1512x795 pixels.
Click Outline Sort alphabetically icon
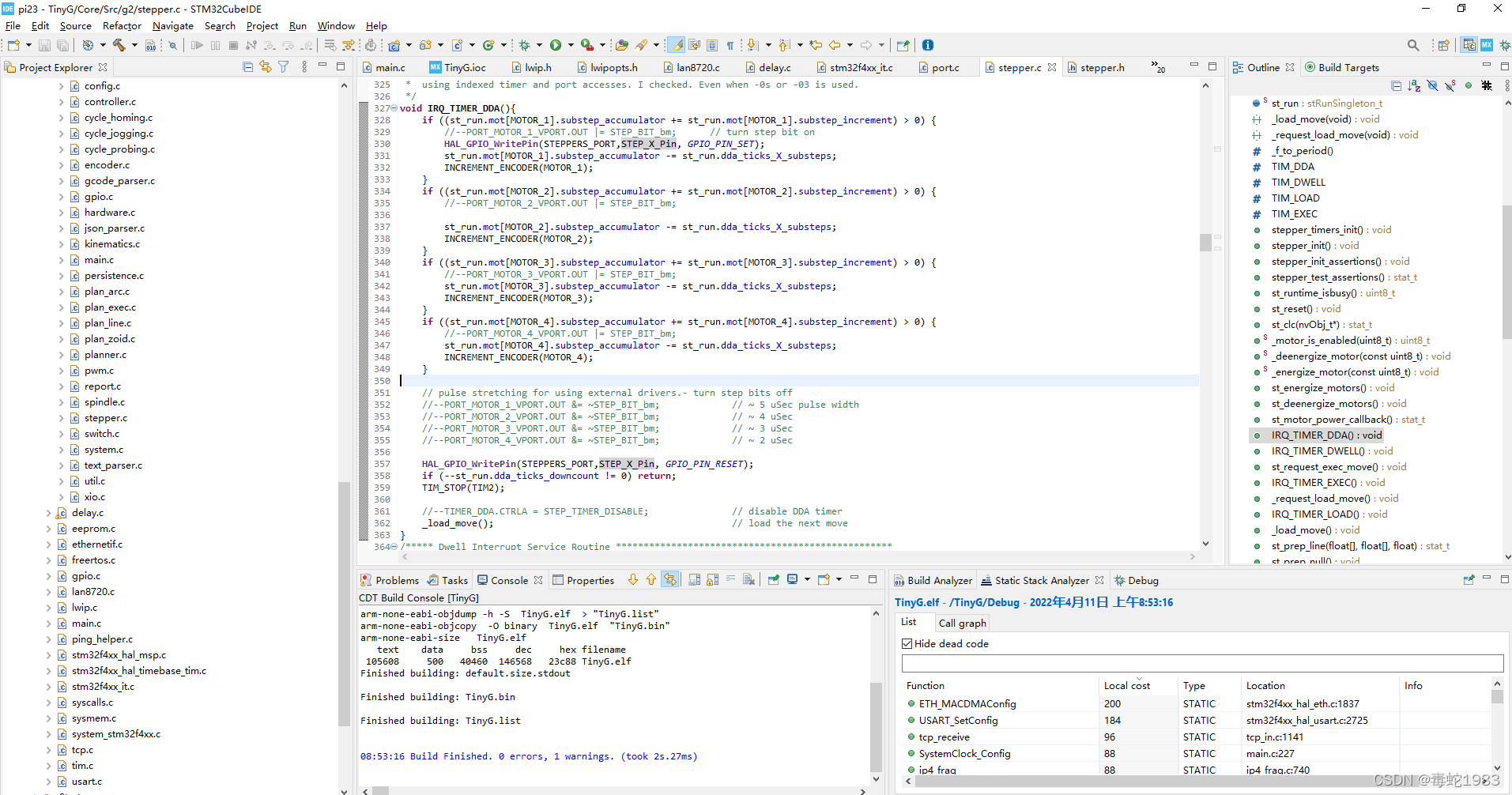click(x=1414, y=85)
